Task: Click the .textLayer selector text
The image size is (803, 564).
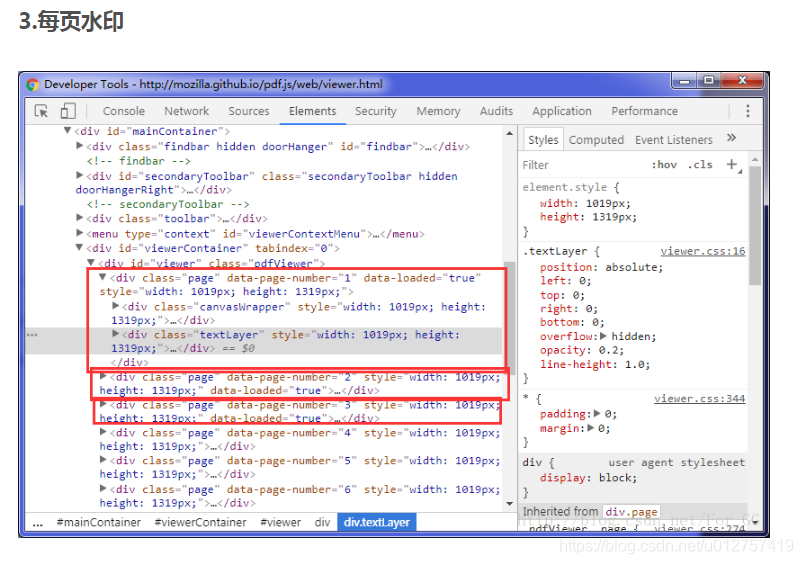Action: point(555,251)
